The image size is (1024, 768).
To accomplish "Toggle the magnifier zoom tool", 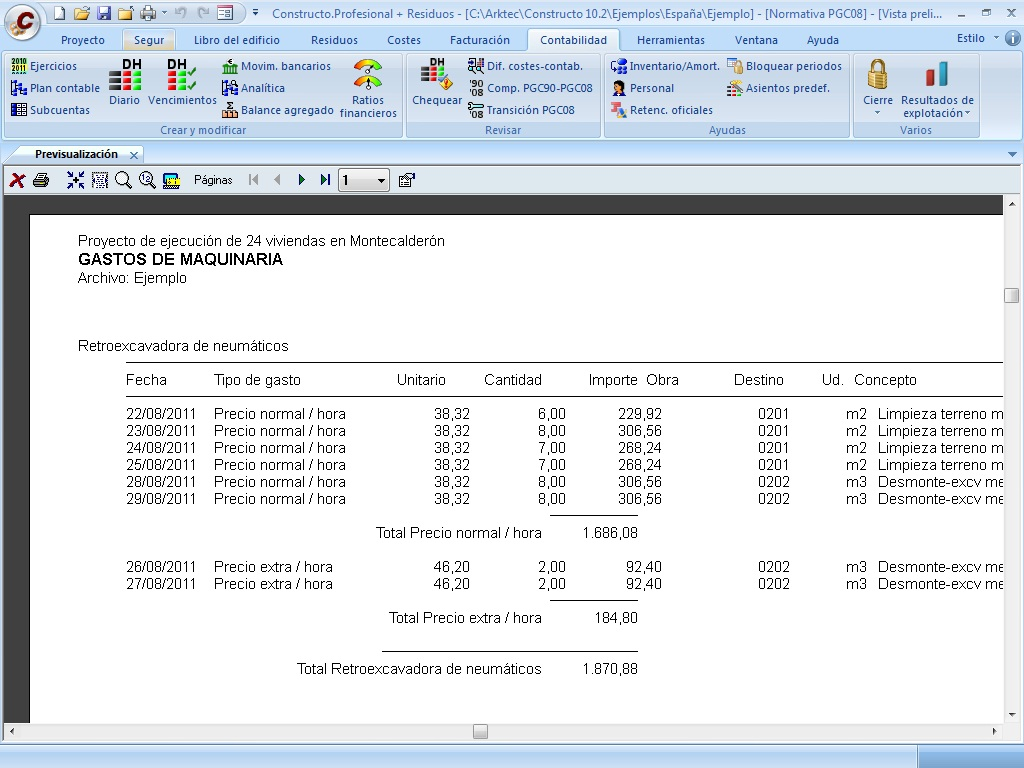I will 121,180.
